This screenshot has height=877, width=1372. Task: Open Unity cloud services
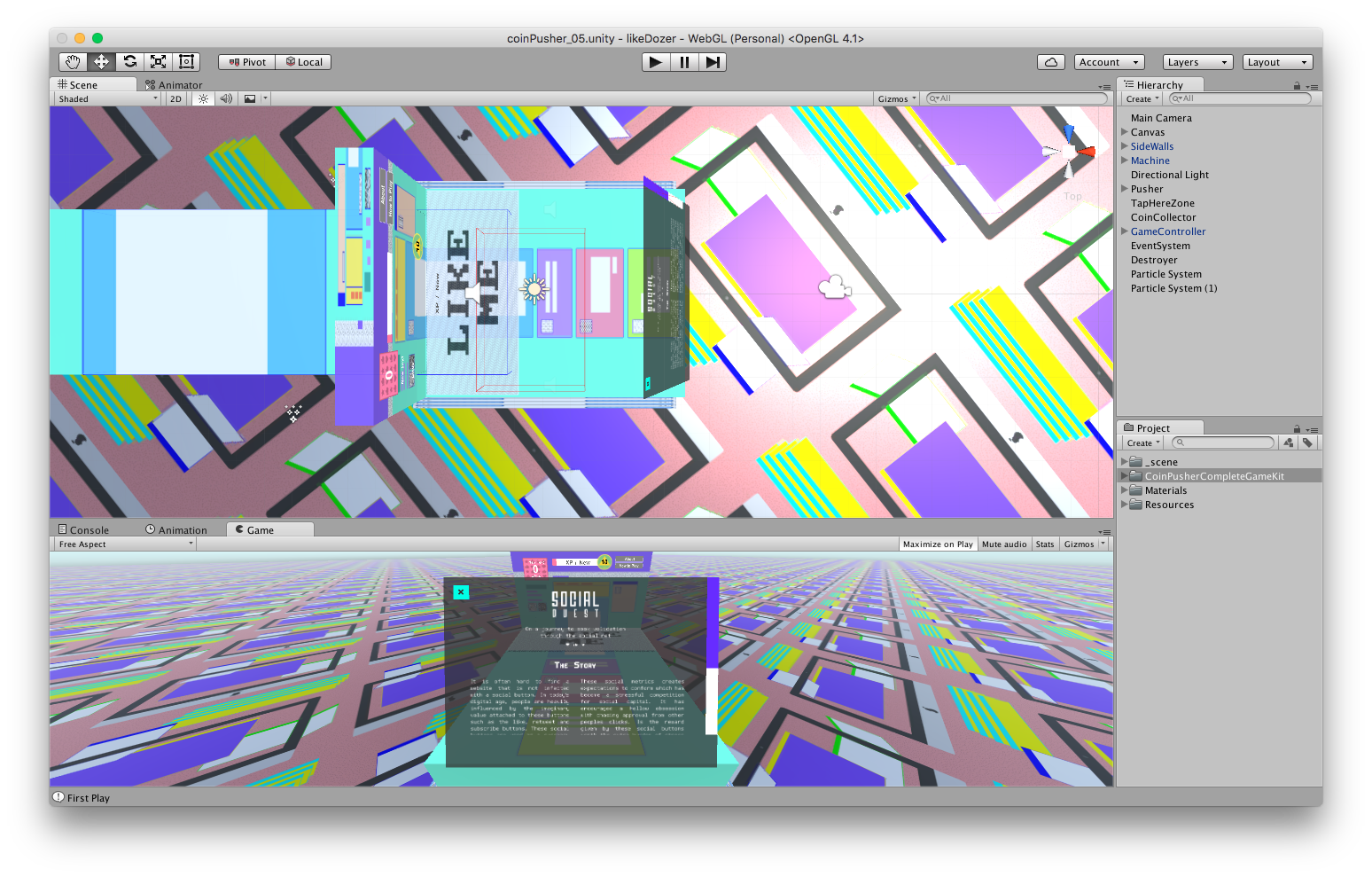pos(1050,62)
